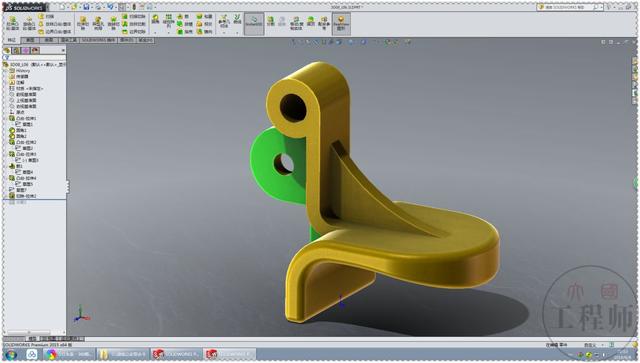
Task: Choose the Lofted Cut (放样切割) tool
Action: 133,24
